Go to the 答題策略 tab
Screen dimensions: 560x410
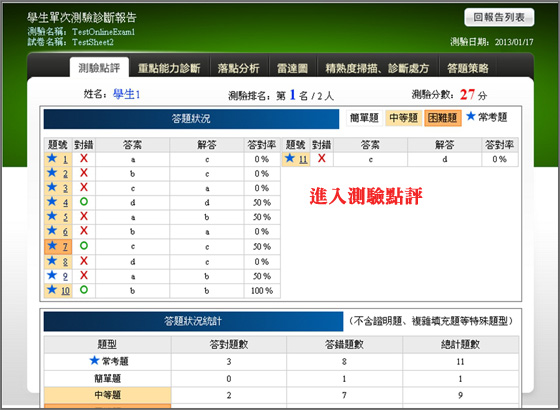point(468,68)
